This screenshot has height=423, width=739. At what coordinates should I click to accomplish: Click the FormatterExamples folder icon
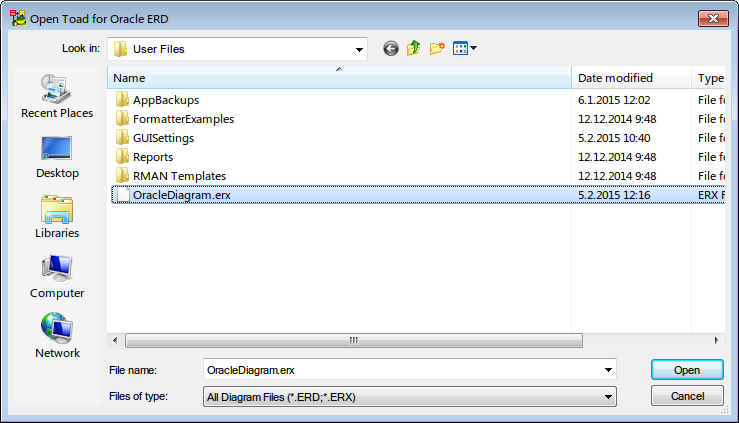[x=122, y=118]
